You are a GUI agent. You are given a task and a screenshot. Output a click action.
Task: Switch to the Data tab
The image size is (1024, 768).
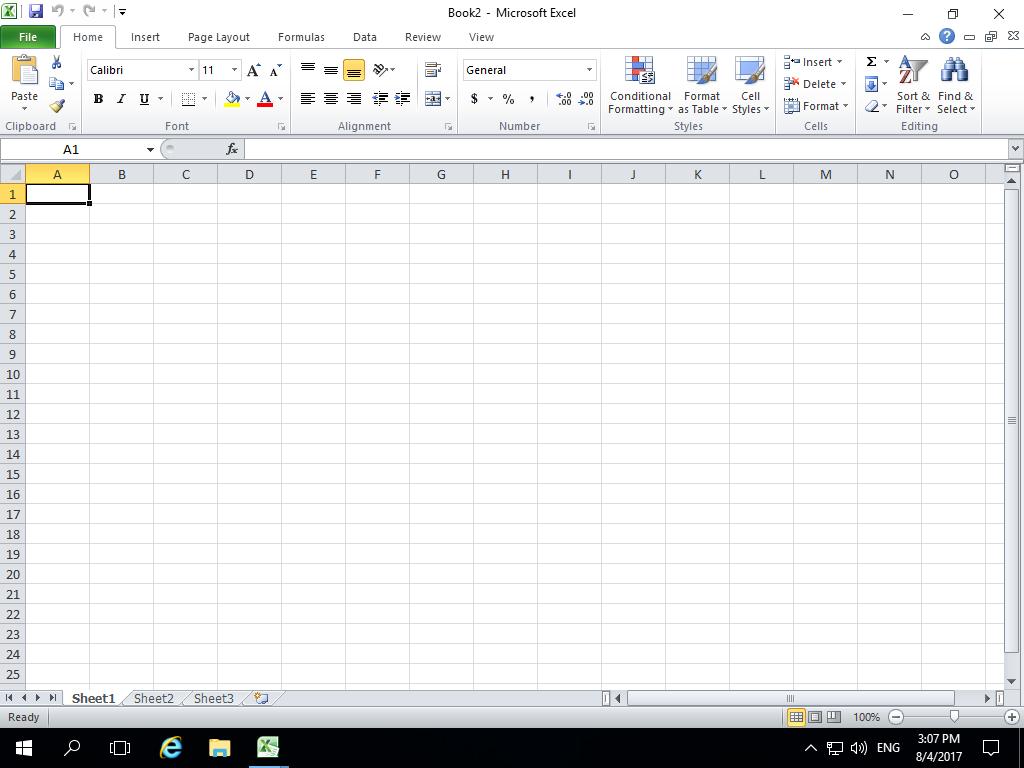coord(364,37)
